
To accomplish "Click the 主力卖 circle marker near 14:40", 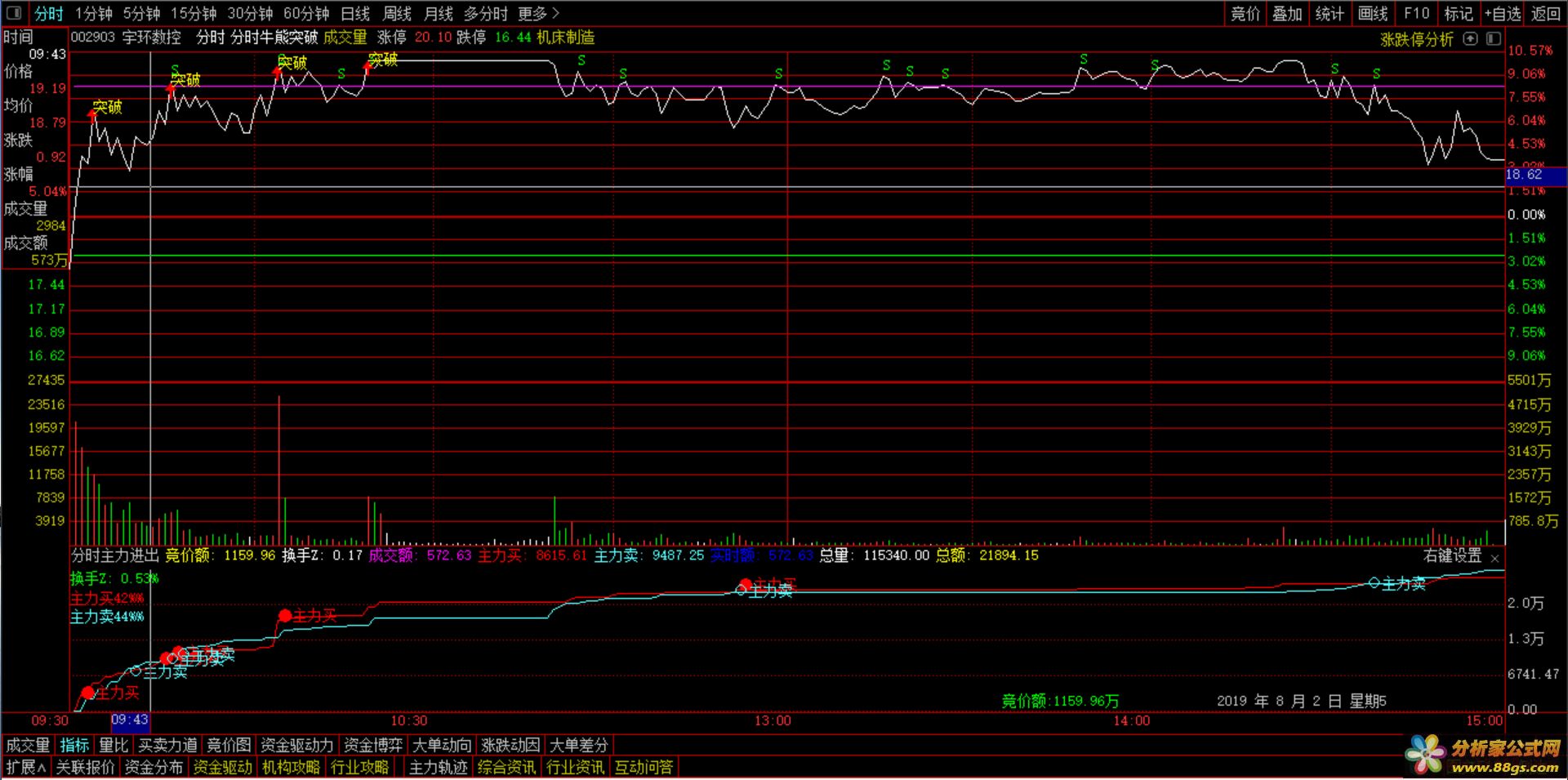I will [1374, 582].
